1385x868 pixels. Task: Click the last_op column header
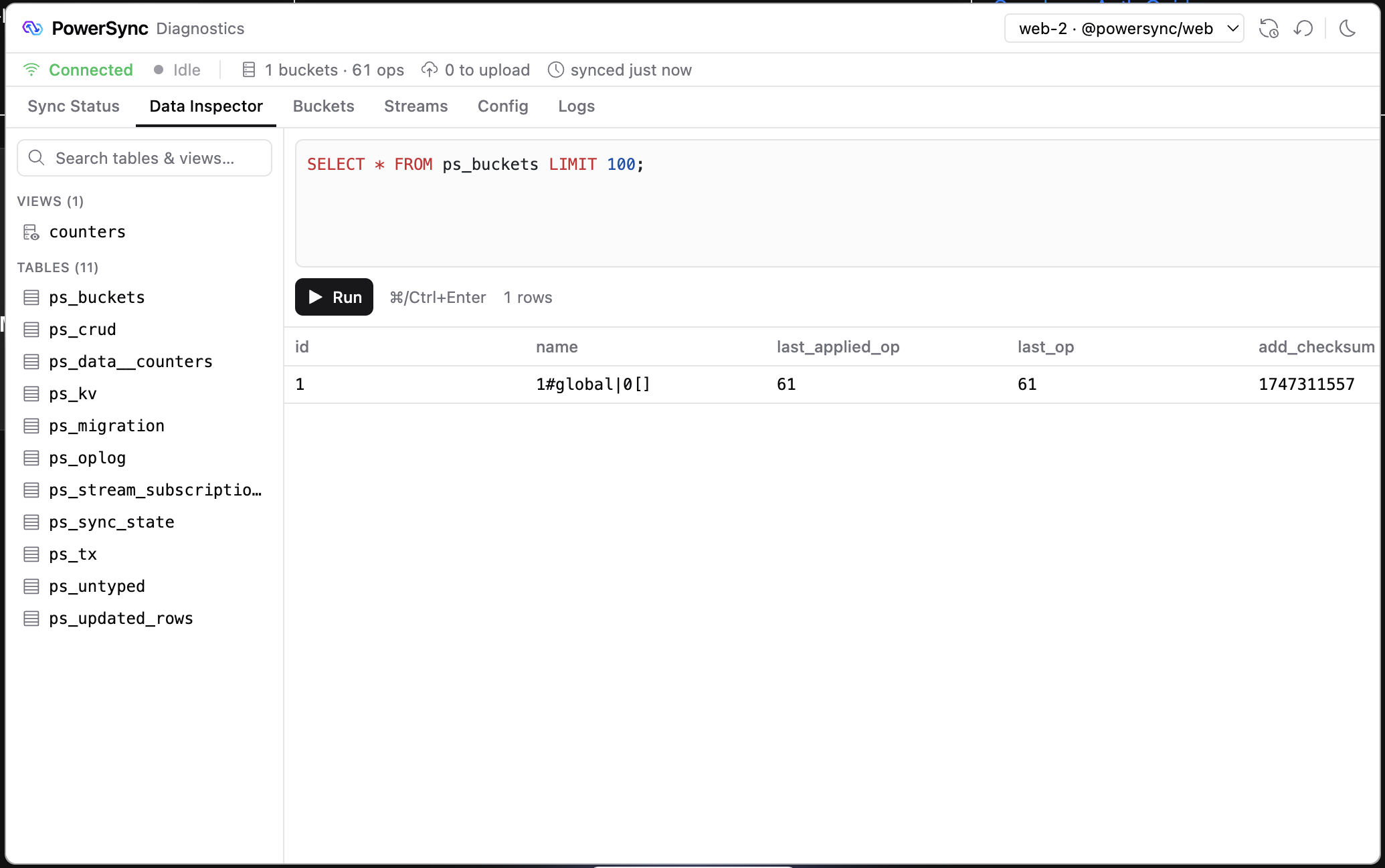click(1045, 346)
